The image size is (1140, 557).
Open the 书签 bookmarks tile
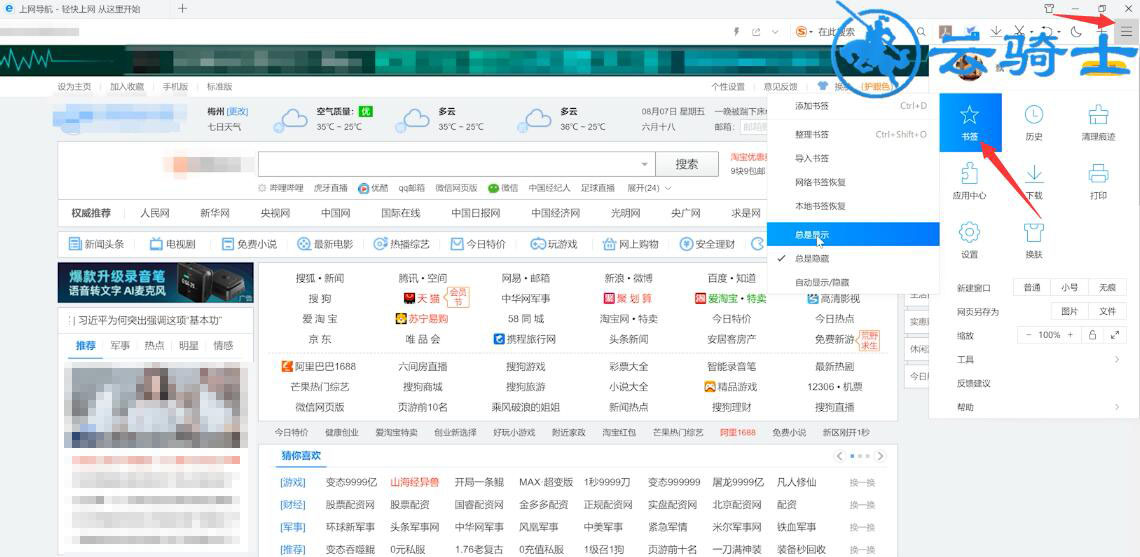click(x=970, y=124)
